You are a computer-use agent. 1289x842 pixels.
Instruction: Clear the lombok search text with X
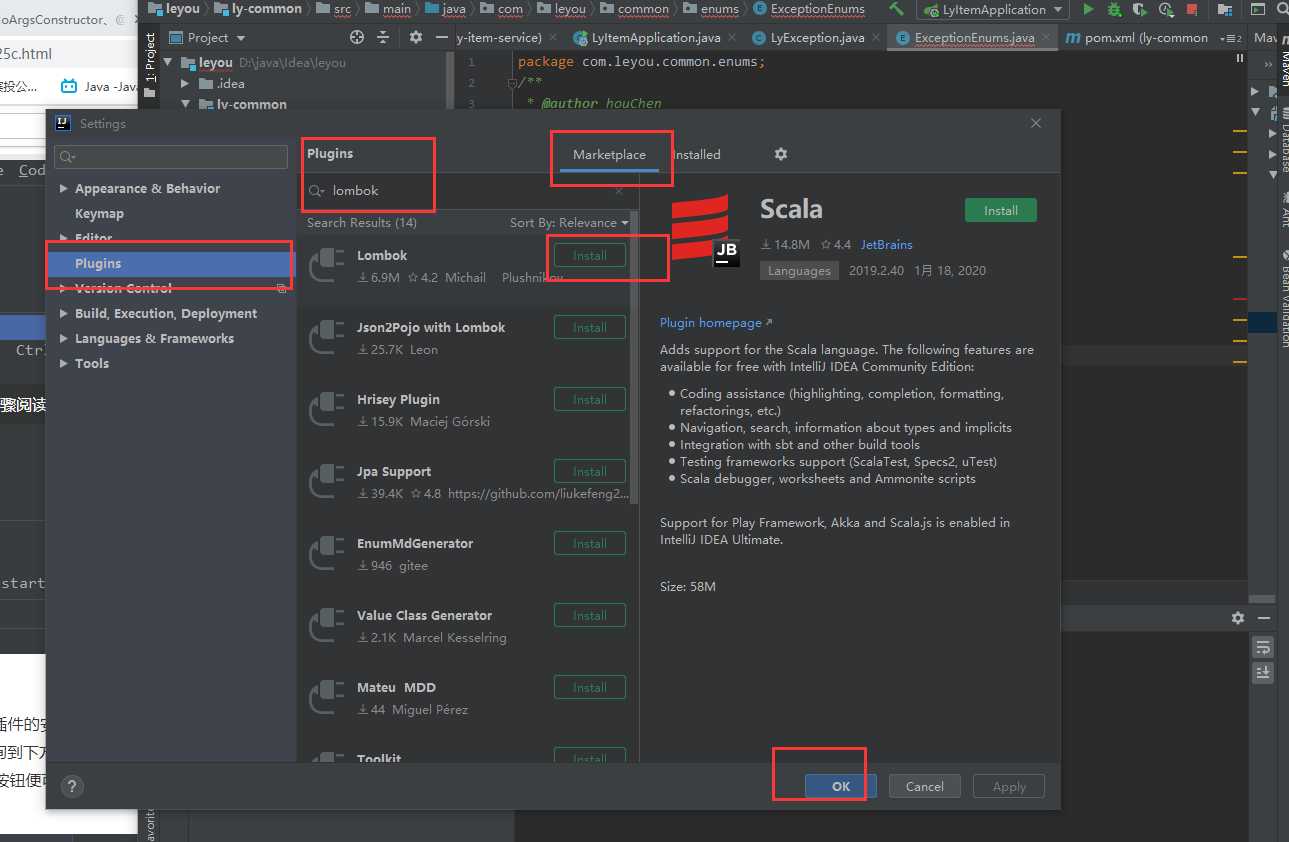pyautogui.click(x=619, y=190)
